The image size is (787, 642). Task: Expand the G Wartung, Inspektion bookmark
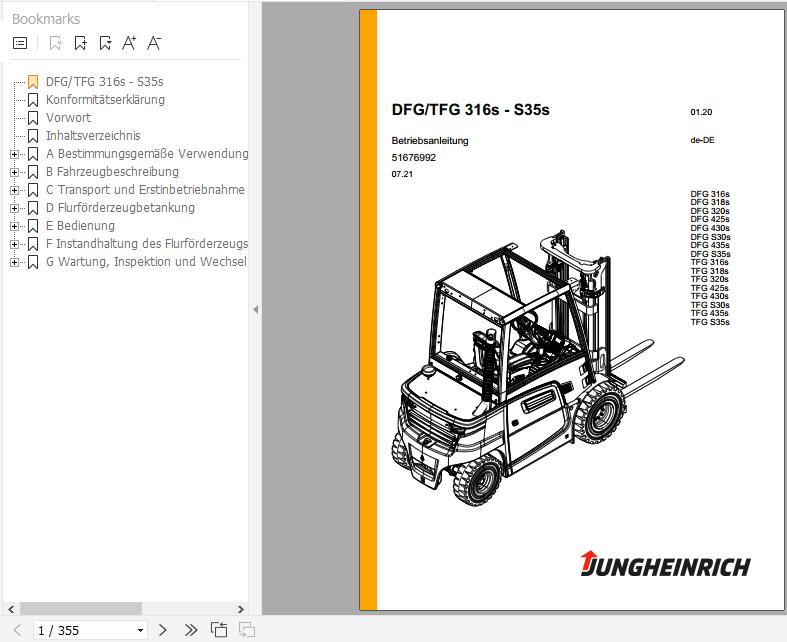point(15,263)
